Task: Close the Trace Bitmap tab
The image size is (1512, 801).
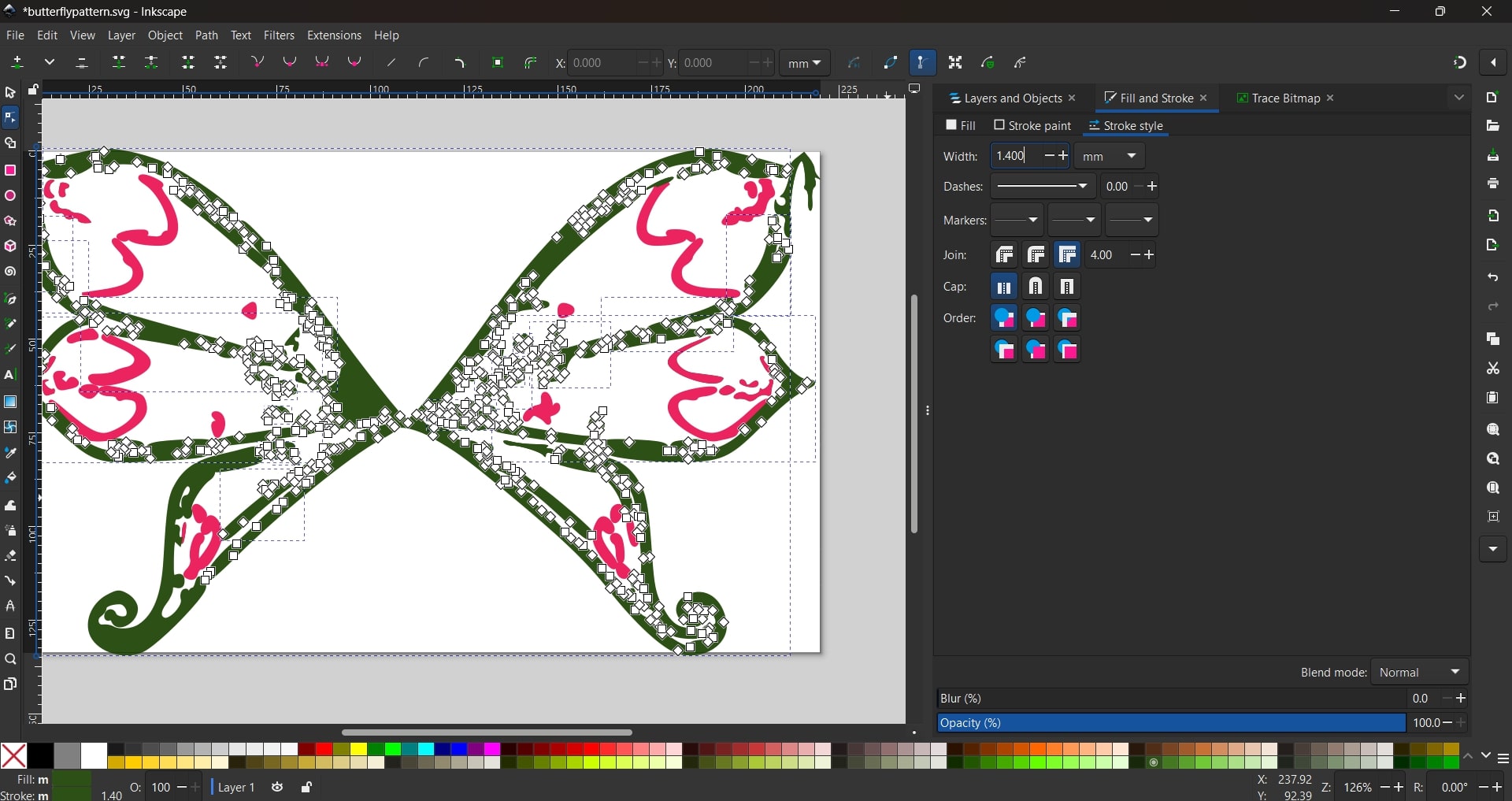Action: pyautogui.click(x=1331, y=98)
